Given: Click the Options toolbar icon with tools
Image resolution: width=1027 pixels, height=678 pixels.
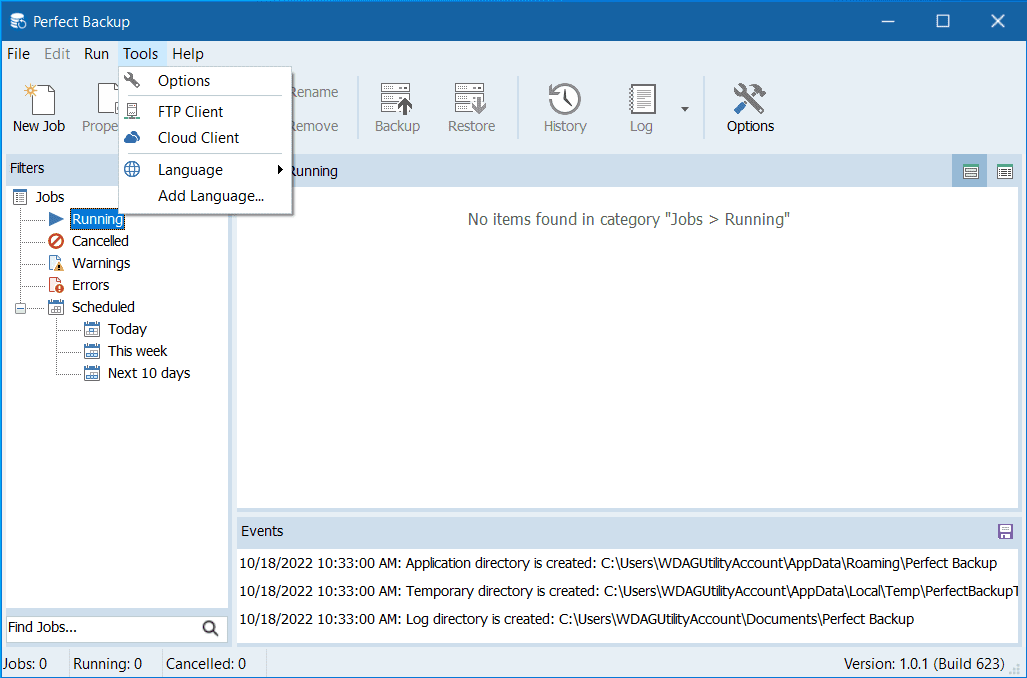Looking at the screenshot, I should coord(750,108).
